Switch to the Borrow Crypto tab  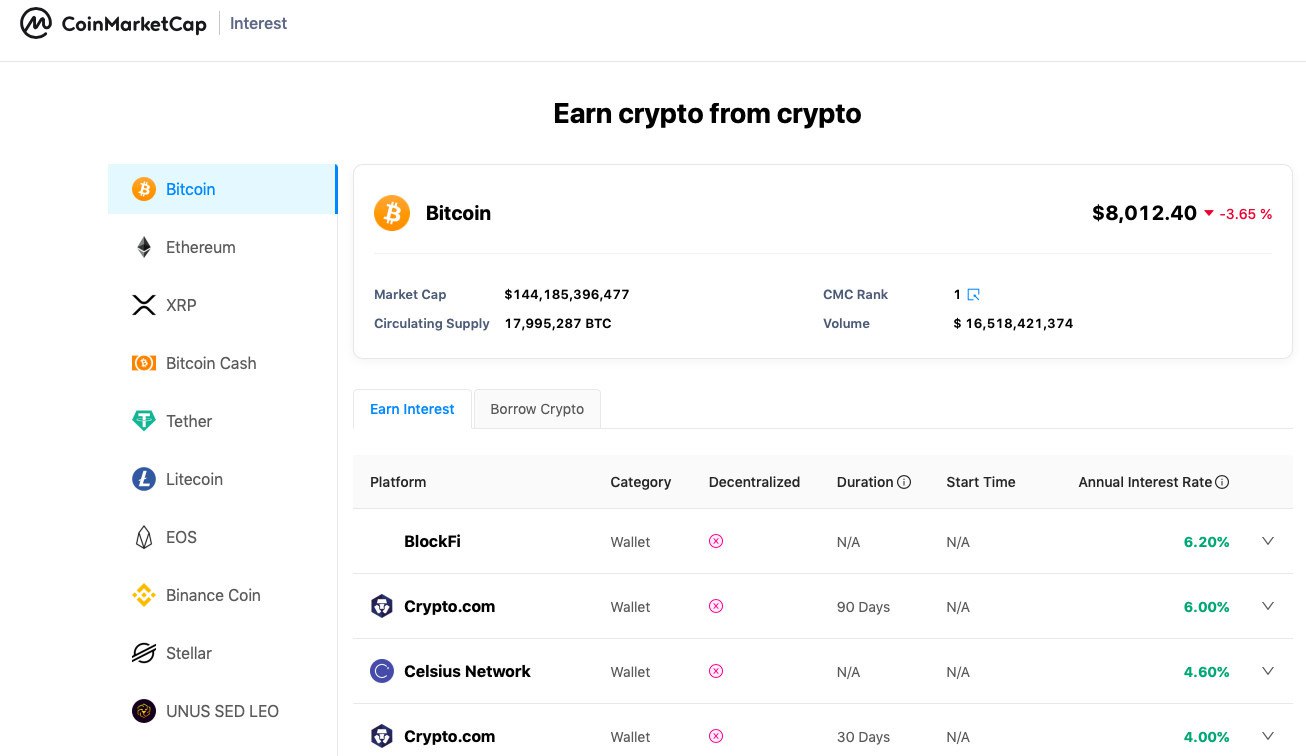(537, 409)
